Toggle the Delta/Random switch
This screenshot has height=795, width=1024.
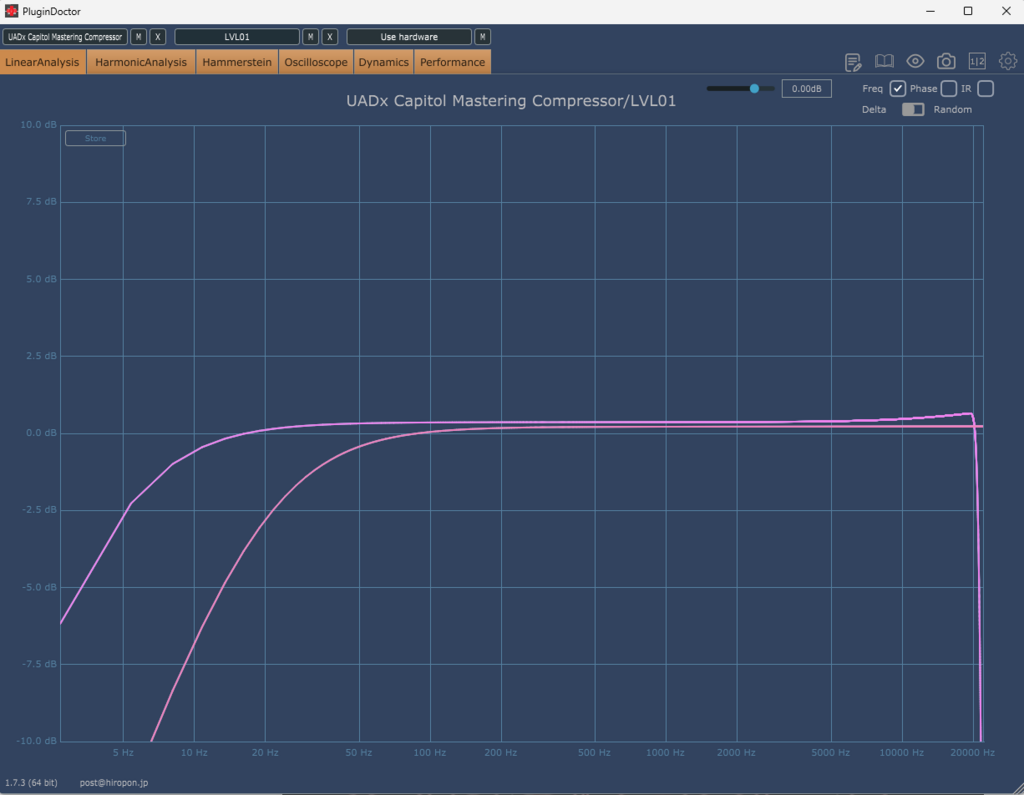click(x=913, y=110)
